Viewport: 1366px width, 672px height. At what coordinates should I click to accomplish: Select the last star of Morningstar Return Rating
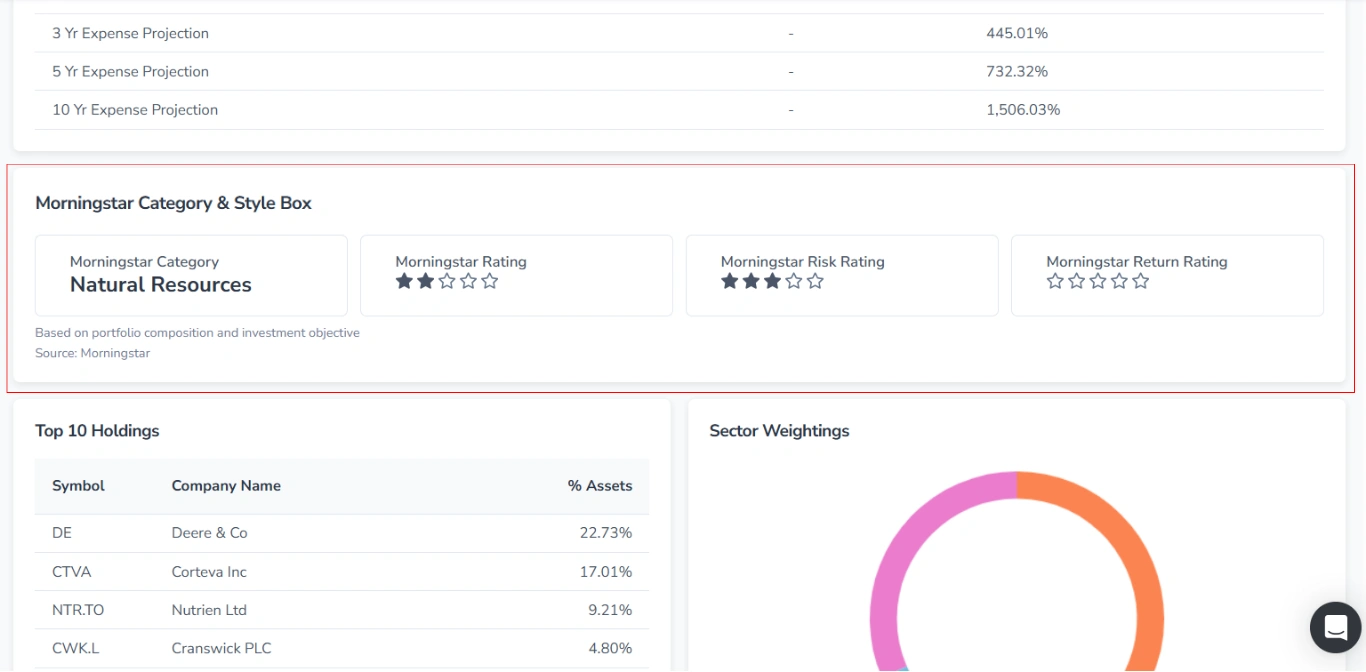click(1141, 281)
